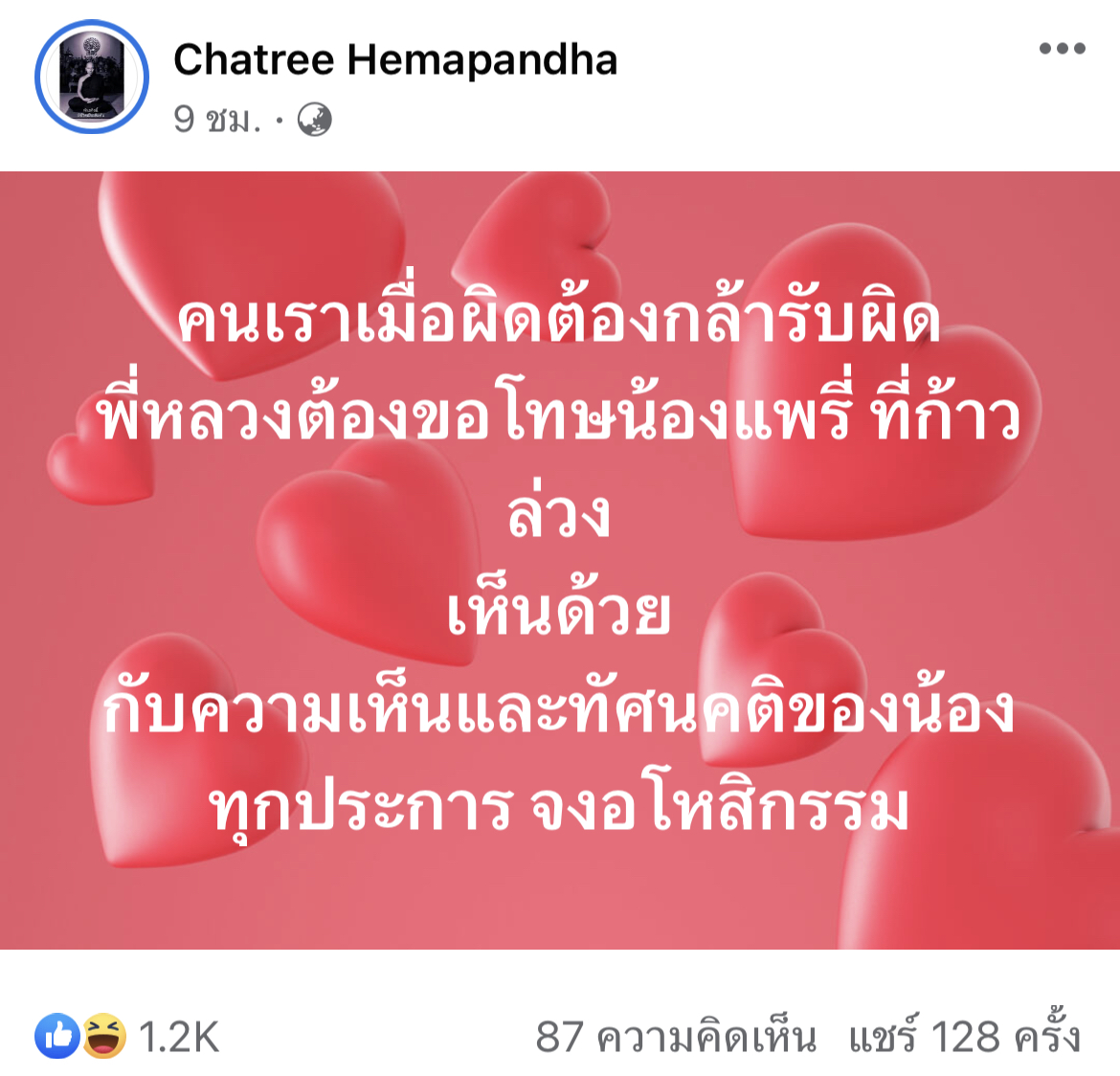The width and height of the screenshot is (1120, 1076).
Task: Open the 87 ความคิดเห็น comments
Action: tap(676, 1037)
